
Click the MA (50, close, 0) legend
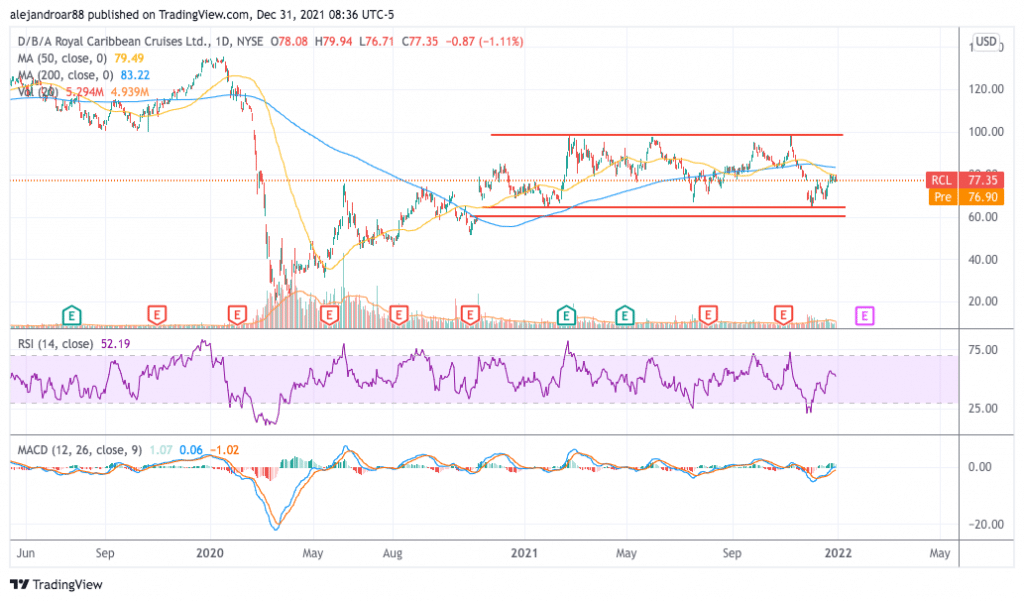tap(62, 59)
